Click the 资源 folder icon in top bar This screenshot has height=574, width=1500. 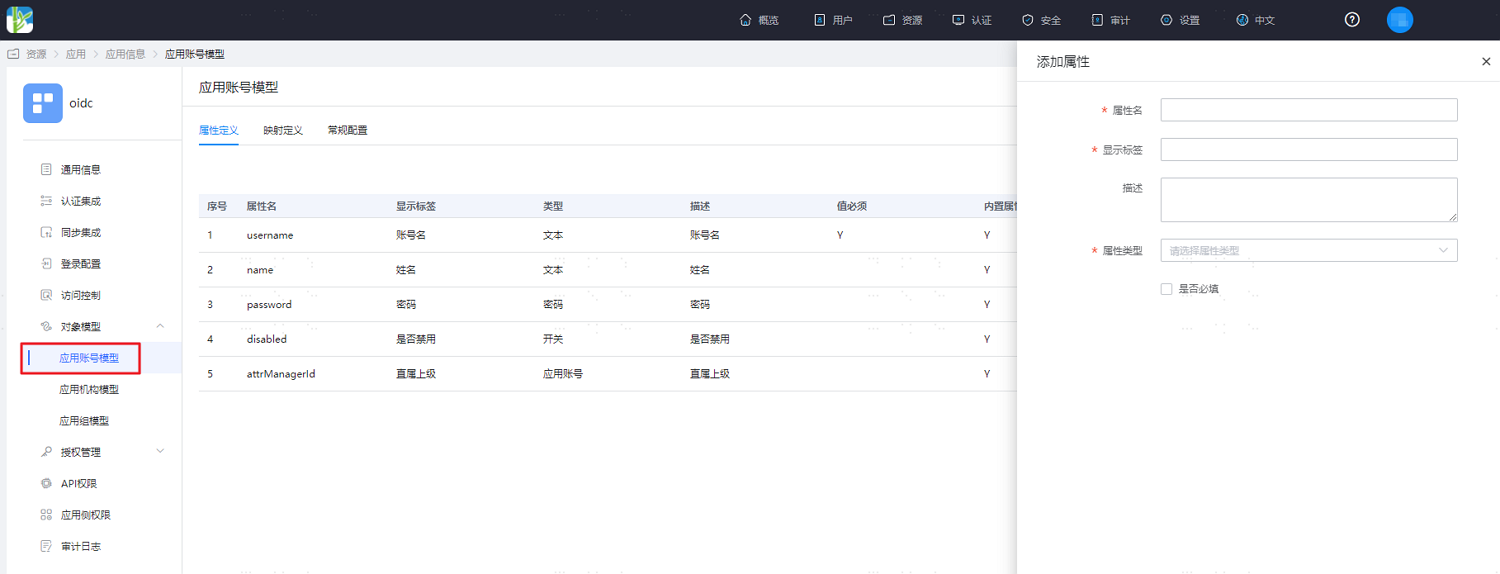click(889, 20)
